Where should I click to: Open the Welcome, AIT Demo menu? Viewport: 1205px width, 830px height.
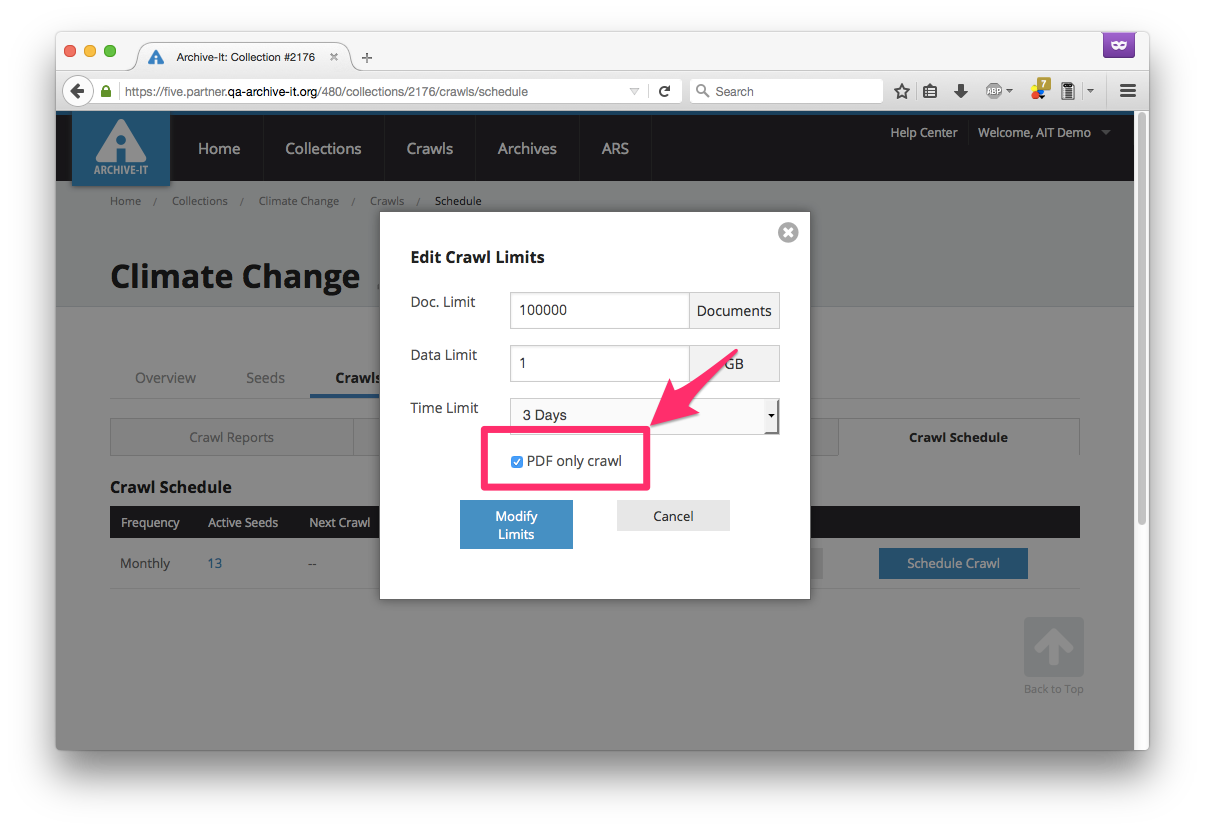1043,133
